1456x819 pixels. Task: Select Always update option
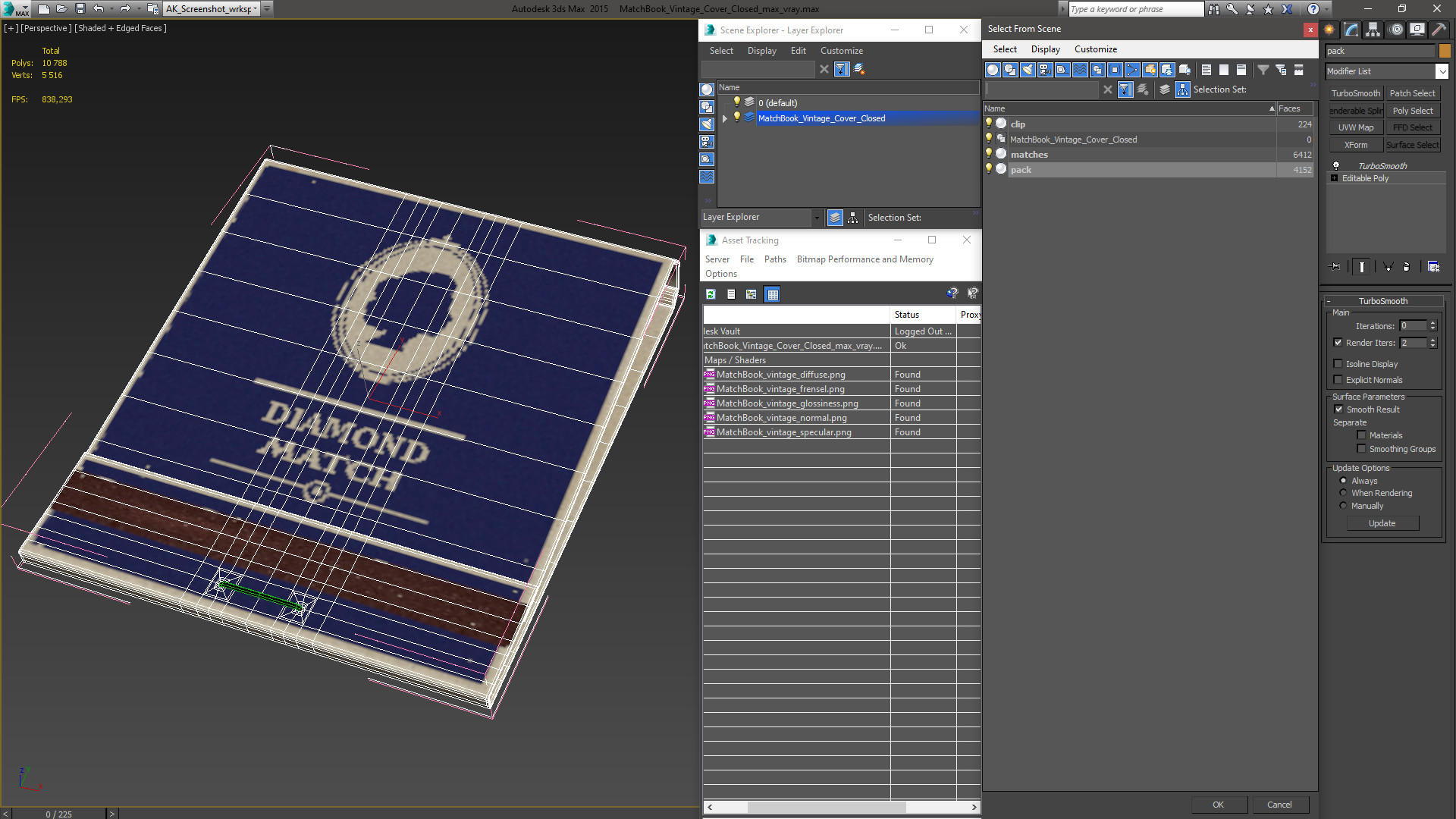(1343, 481)
